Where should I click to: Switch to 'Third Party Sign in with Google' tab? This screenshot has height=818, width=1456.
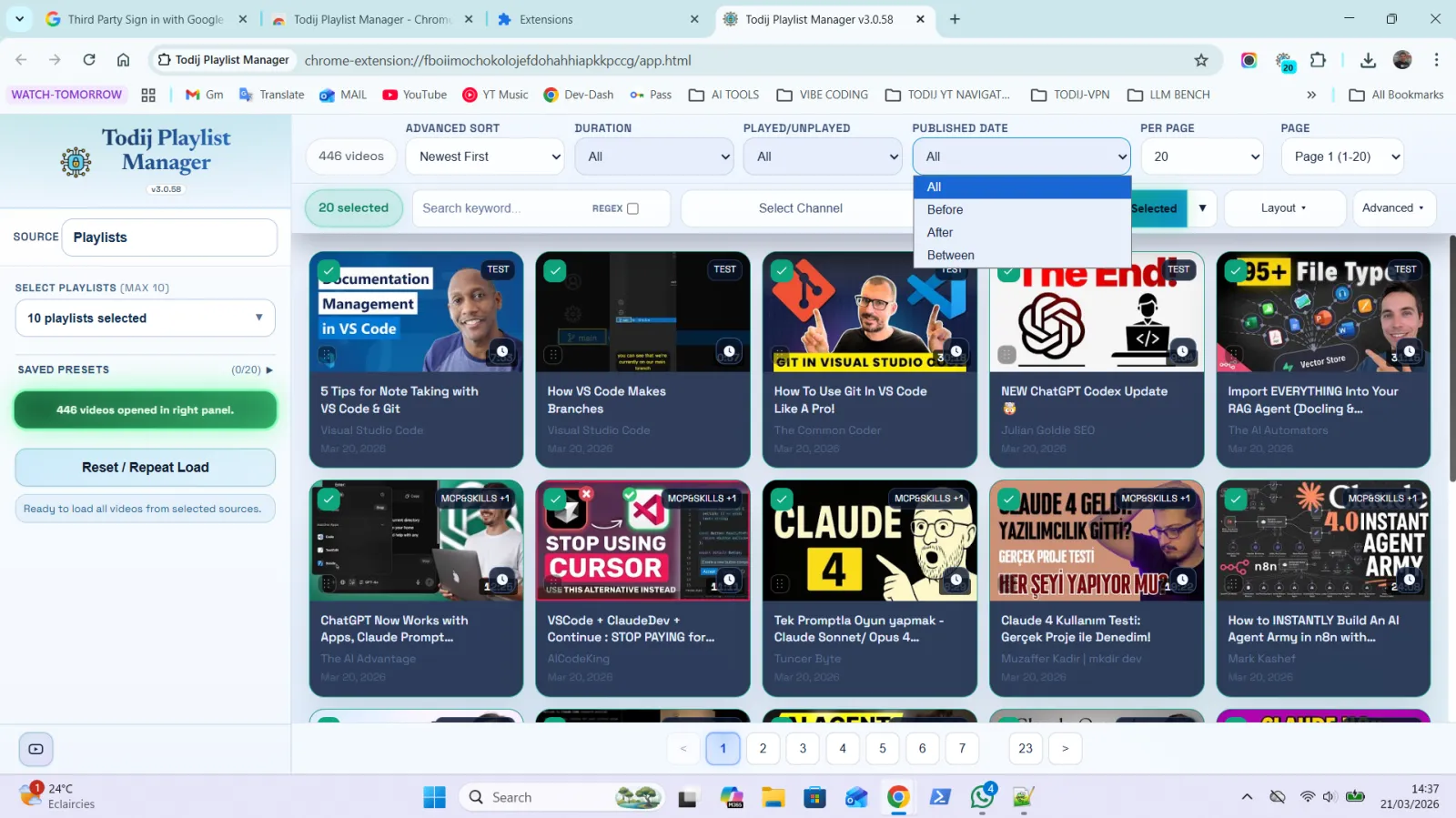tap(146, 19)
